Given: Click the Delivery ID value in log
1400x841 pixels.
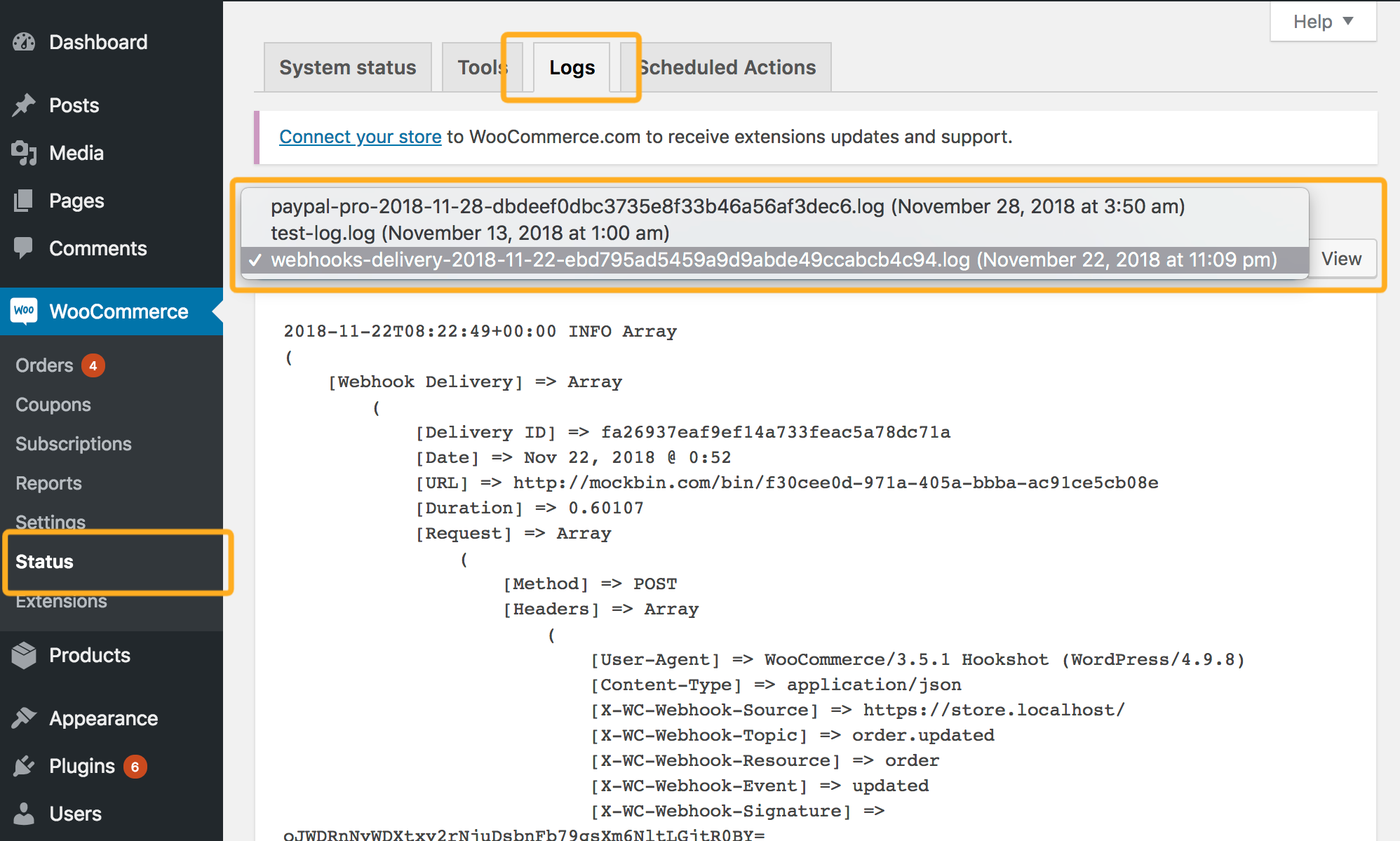Looking at the screenshot, I should [x=776, y=432].
